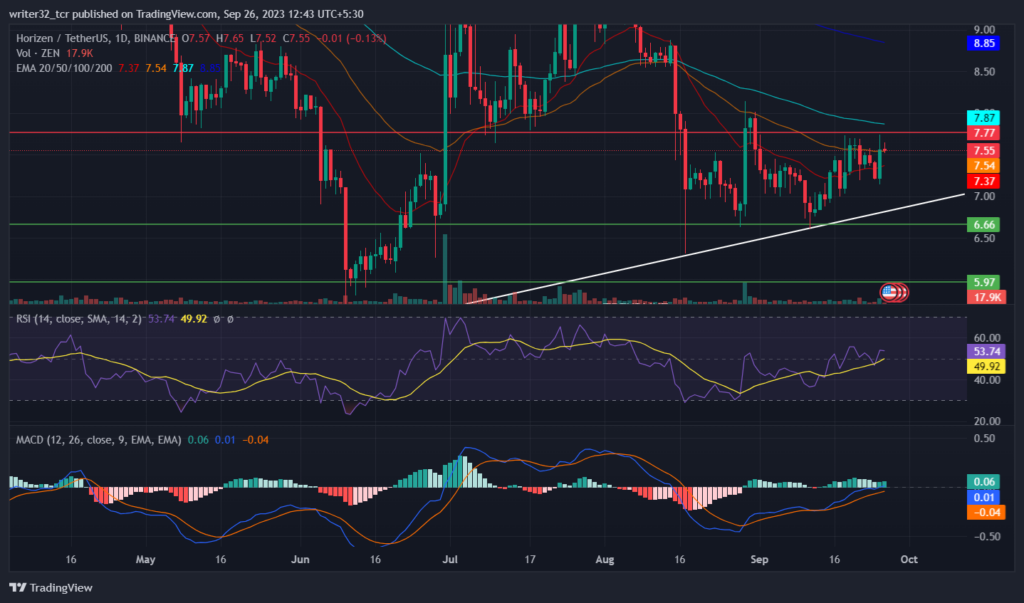This screenshot has width=1024, height=603.
Task: Click the 0.50 level on the MACD axis
Action: pos(984,438)
